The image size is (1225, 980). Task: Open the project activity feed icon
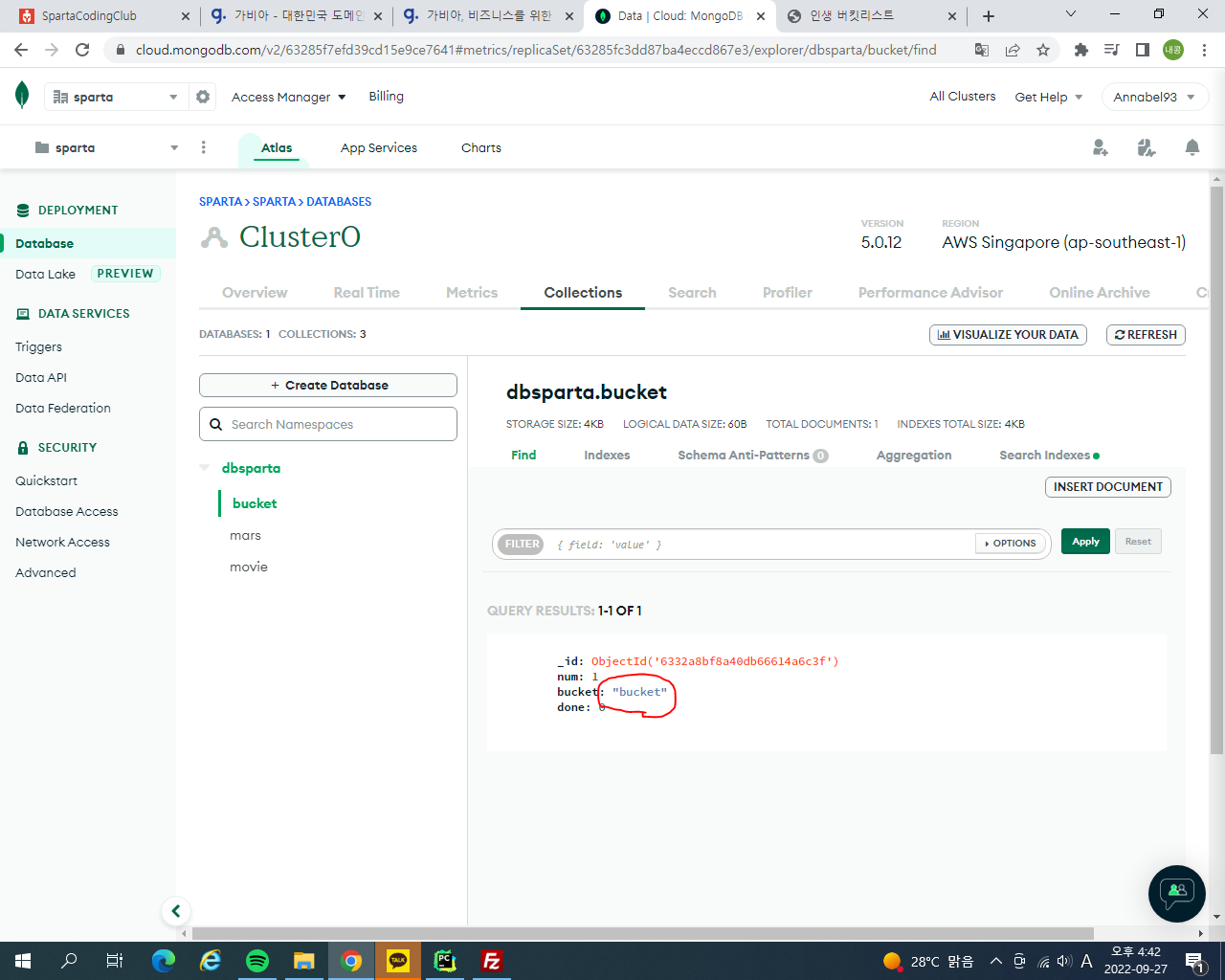1147,147
